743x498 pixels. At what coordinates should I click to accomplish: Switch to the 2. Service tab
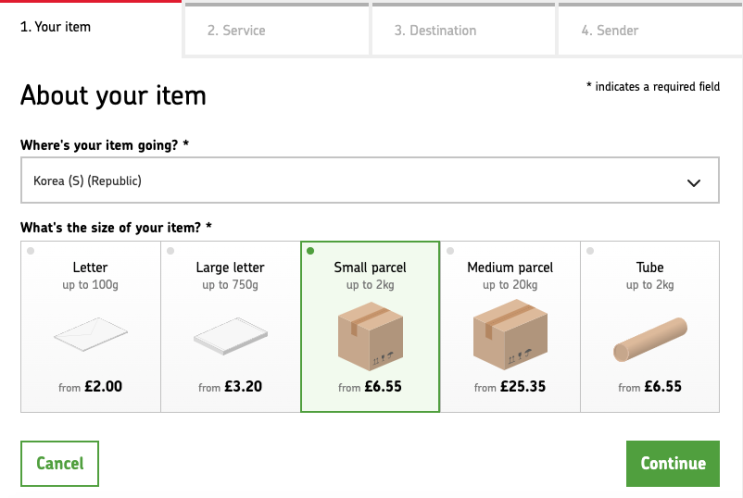coord(277,30)
